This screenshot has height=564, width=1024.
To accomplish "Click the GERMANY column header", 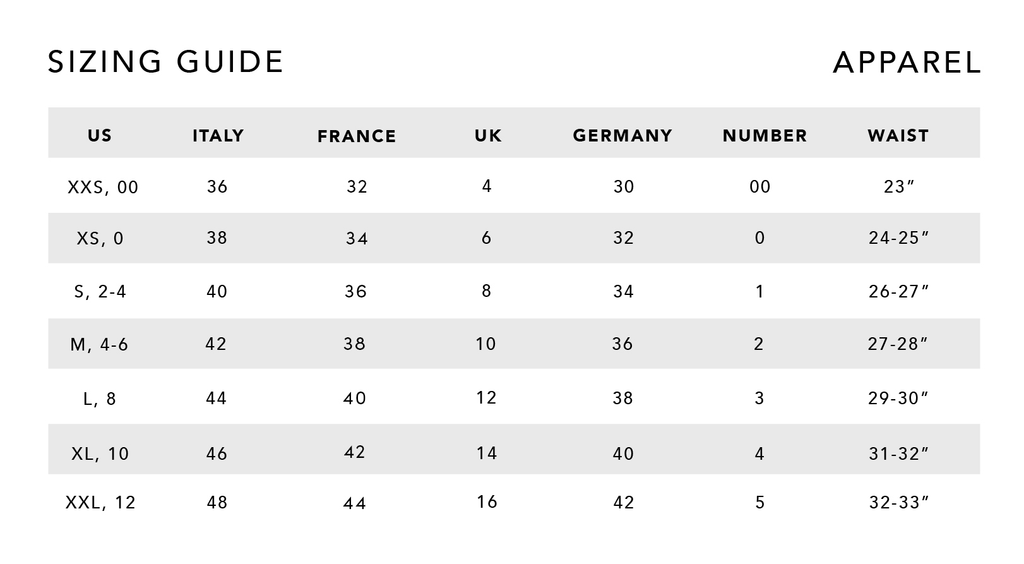I will coord(622,135).
